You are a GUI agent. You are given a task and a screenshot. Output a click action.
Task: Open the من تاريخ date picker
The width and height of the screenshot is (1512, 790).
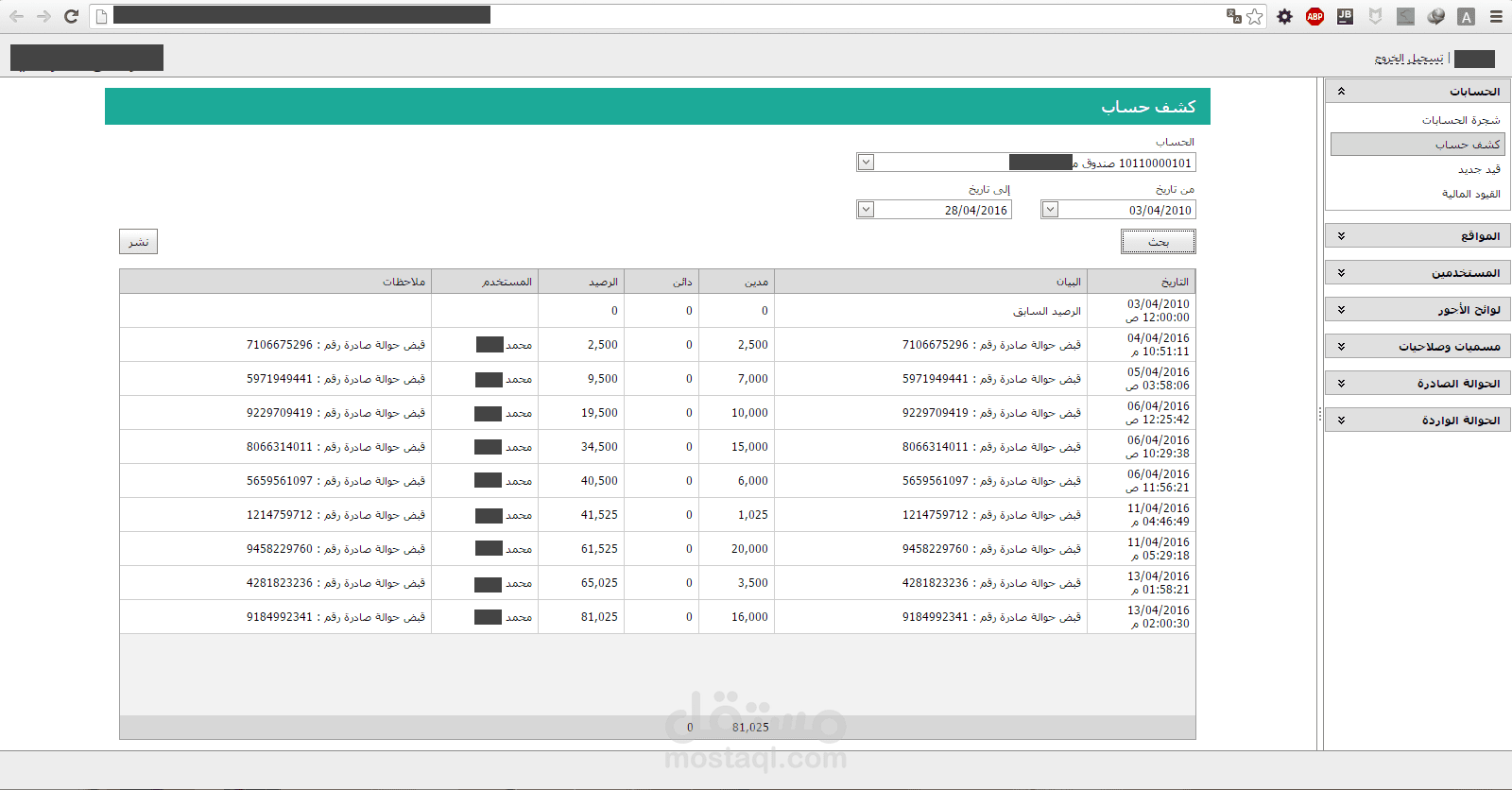coord(1050,210)
